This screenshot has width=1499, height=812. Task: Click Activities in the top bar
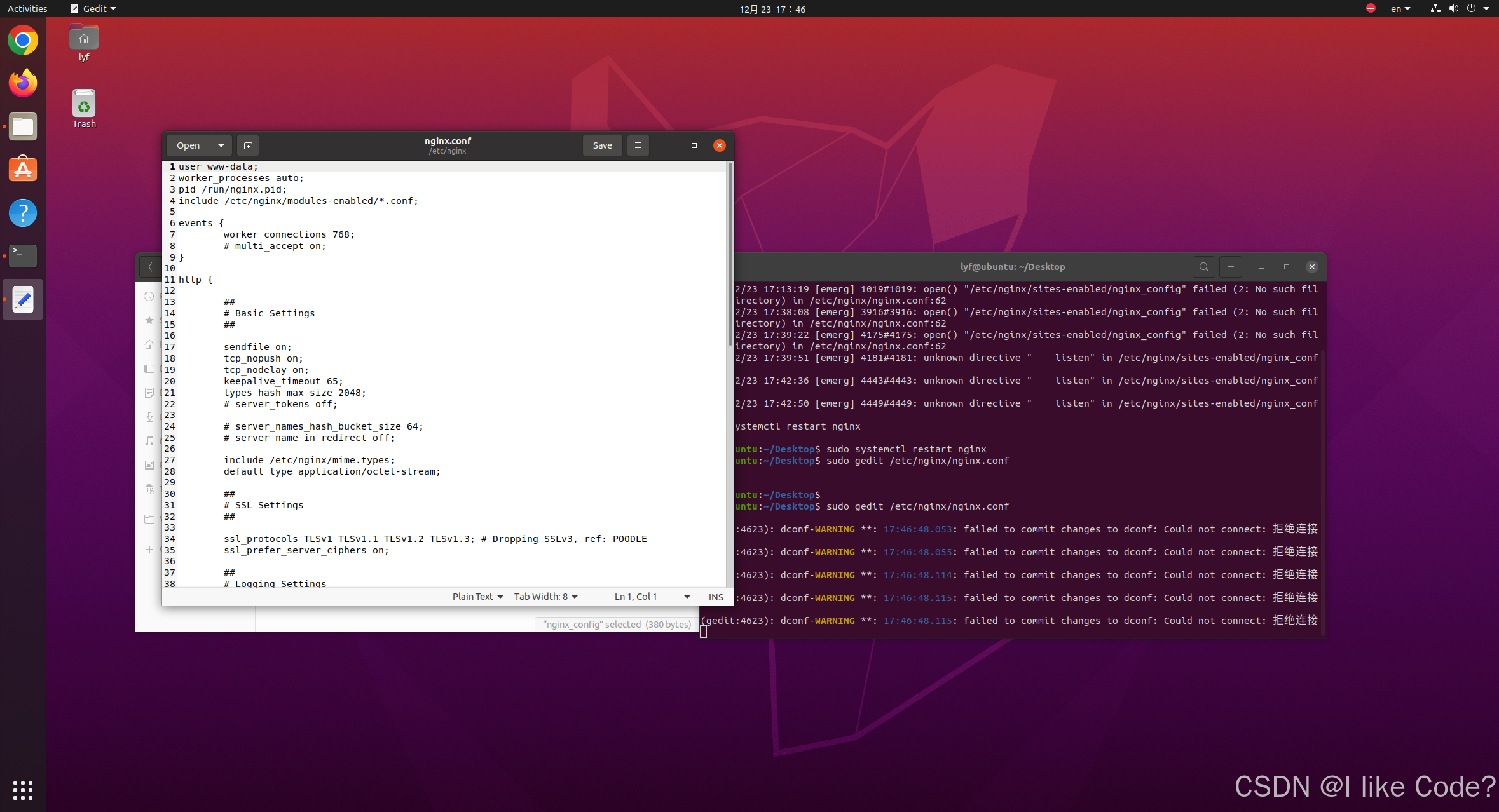pos(27,9)
